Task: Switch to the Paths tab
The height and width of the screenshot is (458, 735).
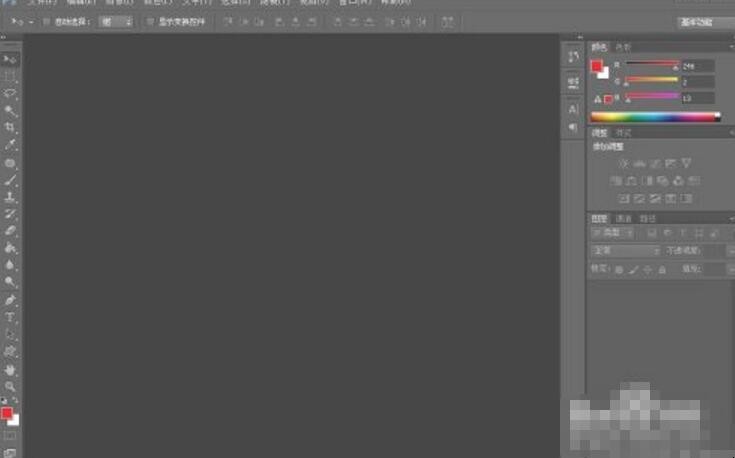Action: tap(648, 219)
